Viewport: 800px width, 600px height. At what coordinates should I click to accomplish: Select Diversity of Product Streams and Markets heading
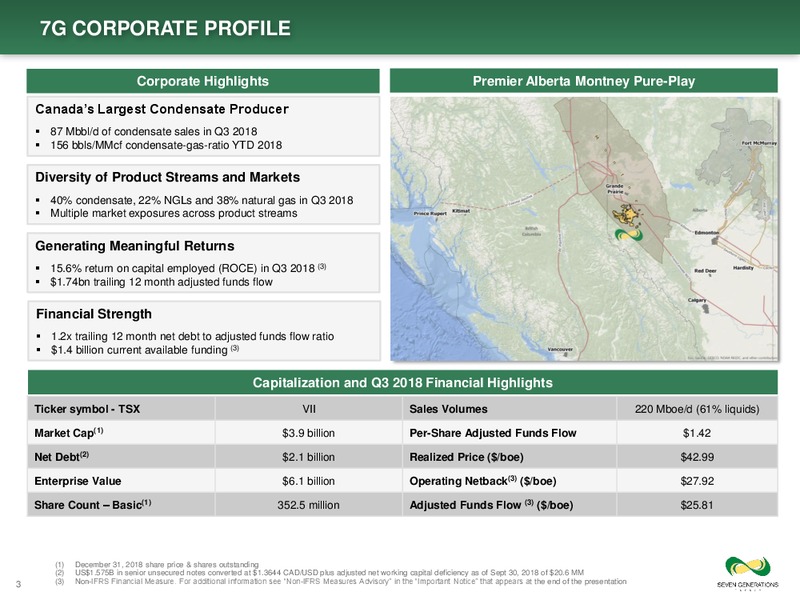[x=167, y=177]
